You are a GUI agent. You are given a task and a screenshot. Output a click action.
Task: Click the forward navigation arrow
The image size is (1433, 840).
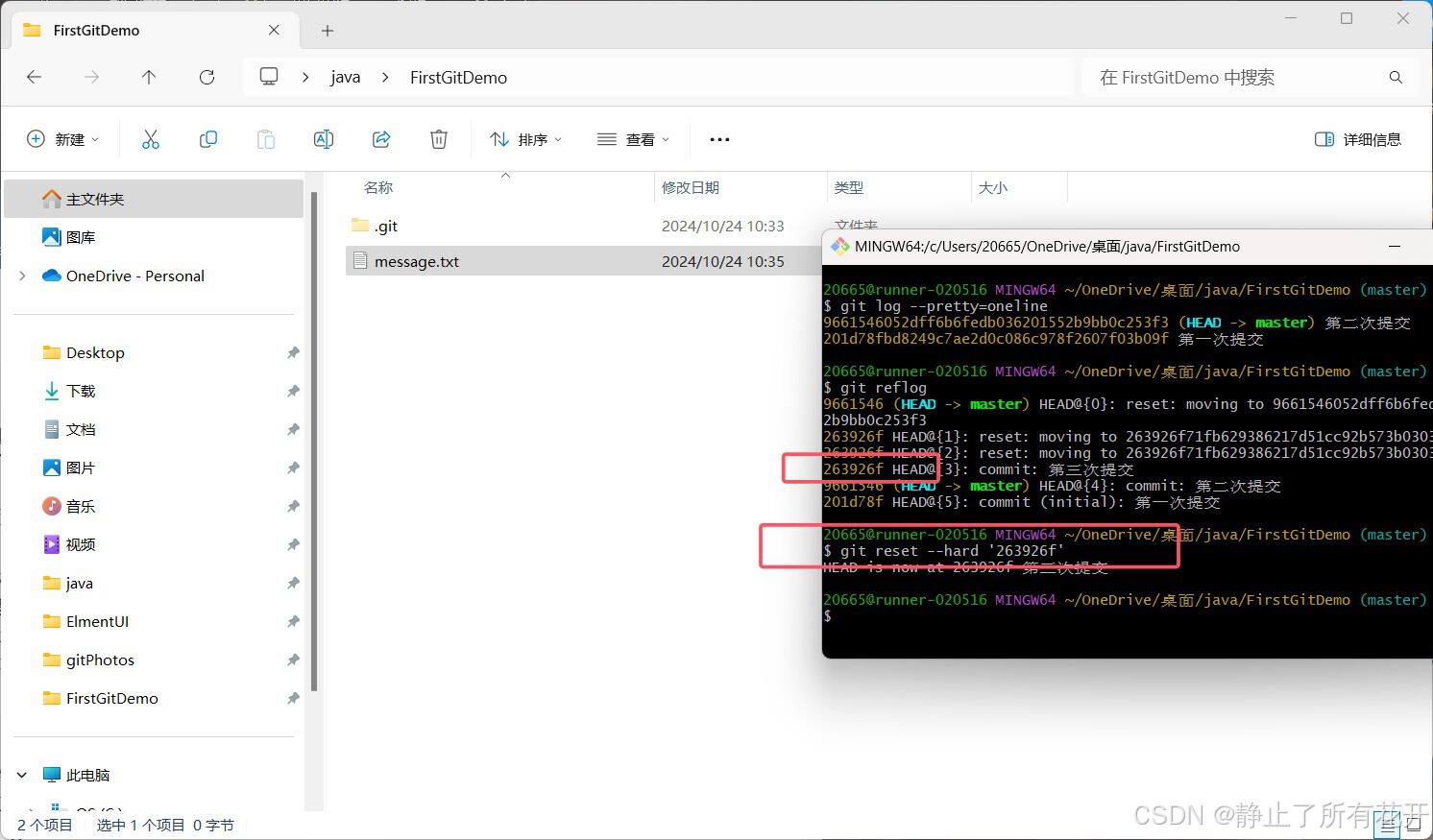pyautogui.click(x=91, y=77)
